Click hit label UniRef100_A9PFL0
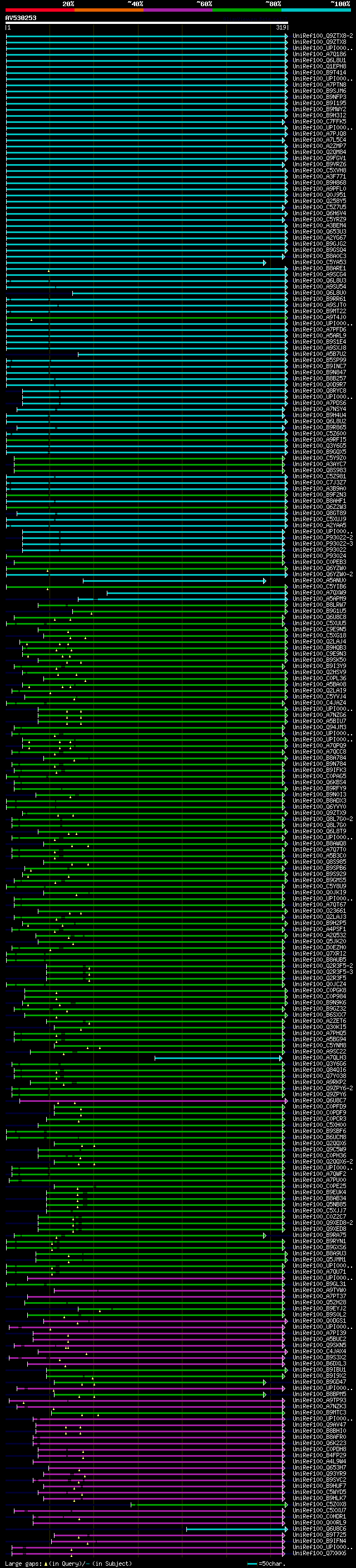356x1568 pixels. [x=319, y=189]
